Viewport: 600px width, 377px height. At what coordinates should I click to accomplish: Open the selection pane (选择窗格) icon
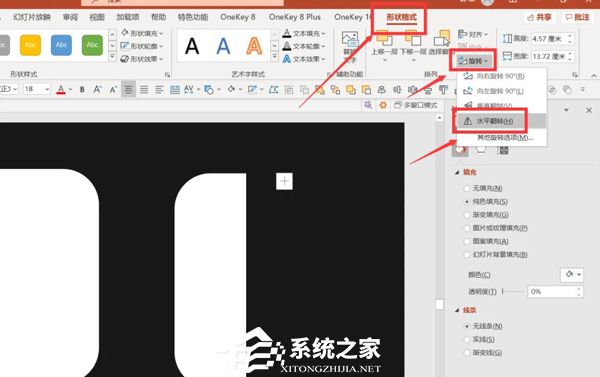tap(442, 39)
